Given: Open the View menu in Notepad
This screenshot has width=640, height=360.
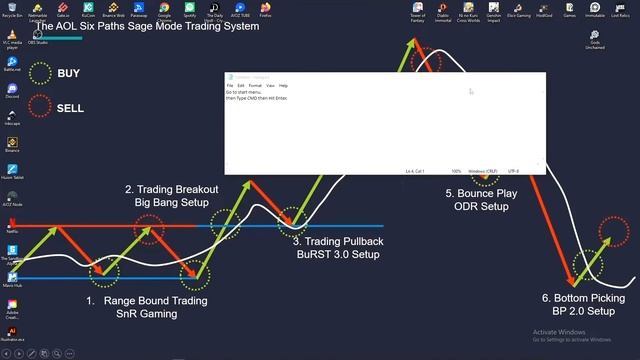Looking at the screenshot, I should pyautogui.click(x=270, y=86).
